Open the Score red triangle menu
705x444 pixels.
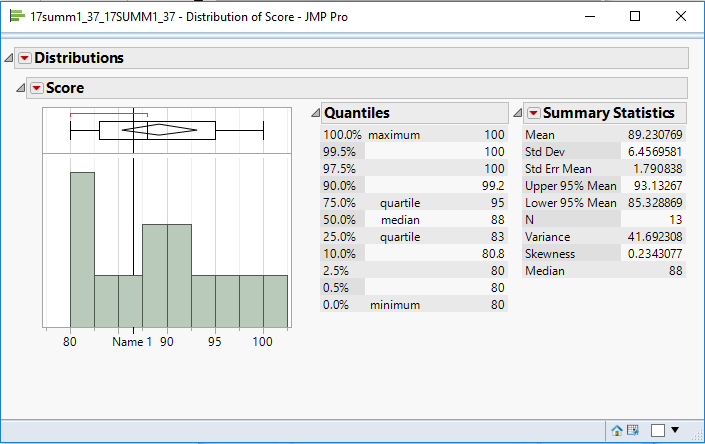(37, 88)
